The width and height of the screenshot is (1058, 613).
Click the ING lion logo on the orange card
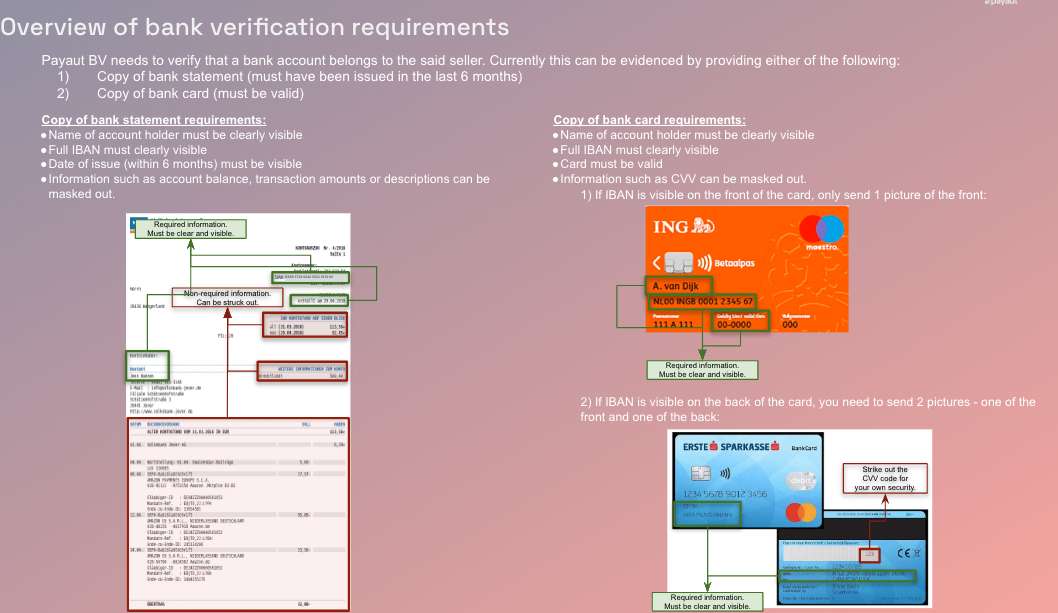[x=702, y=227]
